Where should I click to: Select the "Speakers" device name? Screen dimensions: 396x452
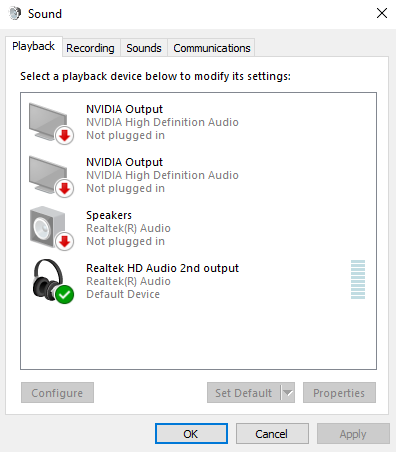pos(109,215)
